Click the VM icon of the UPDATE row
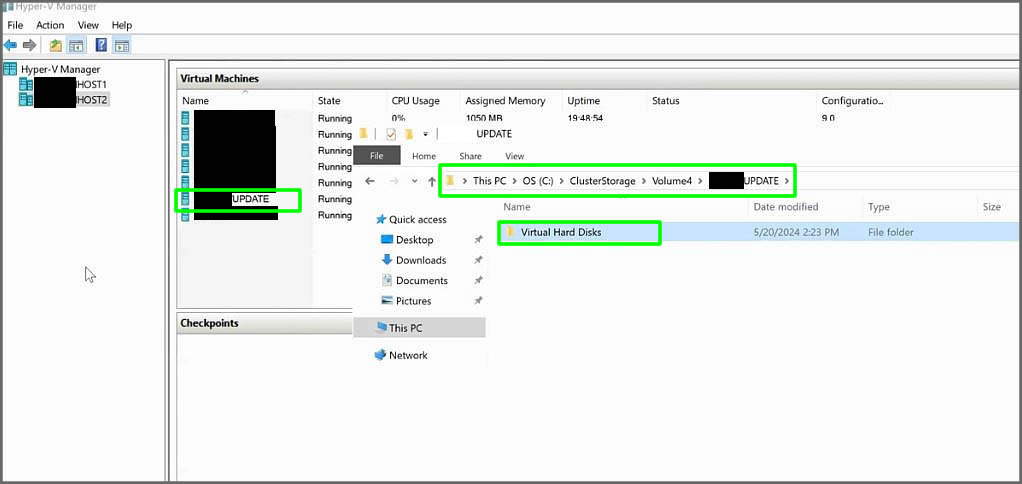The width and height of the screenshot is (1022, 484). (x=185, y=199)
